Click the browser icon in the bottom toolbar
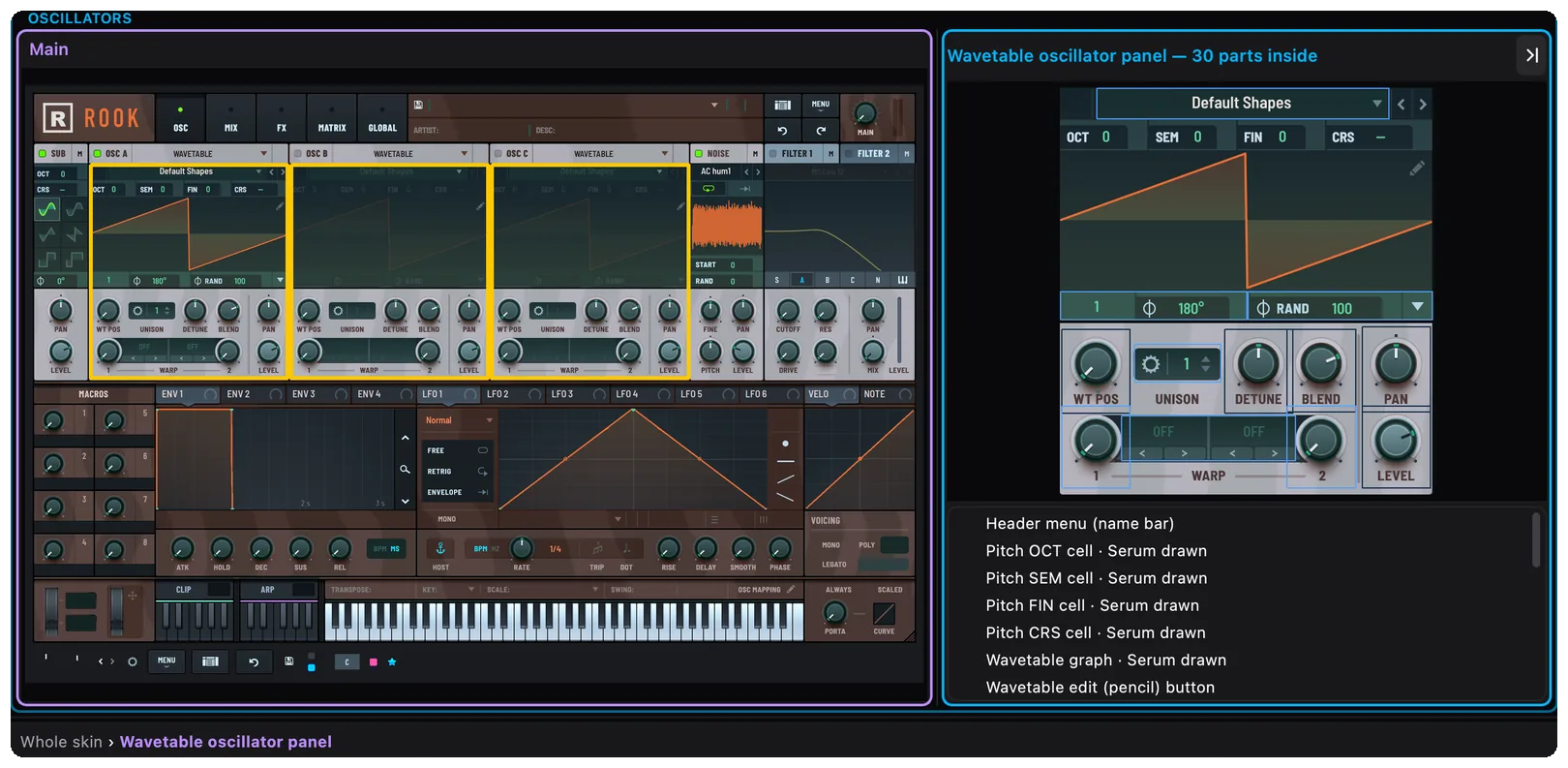The image size is (1568, 768). (x=210, y=661)
